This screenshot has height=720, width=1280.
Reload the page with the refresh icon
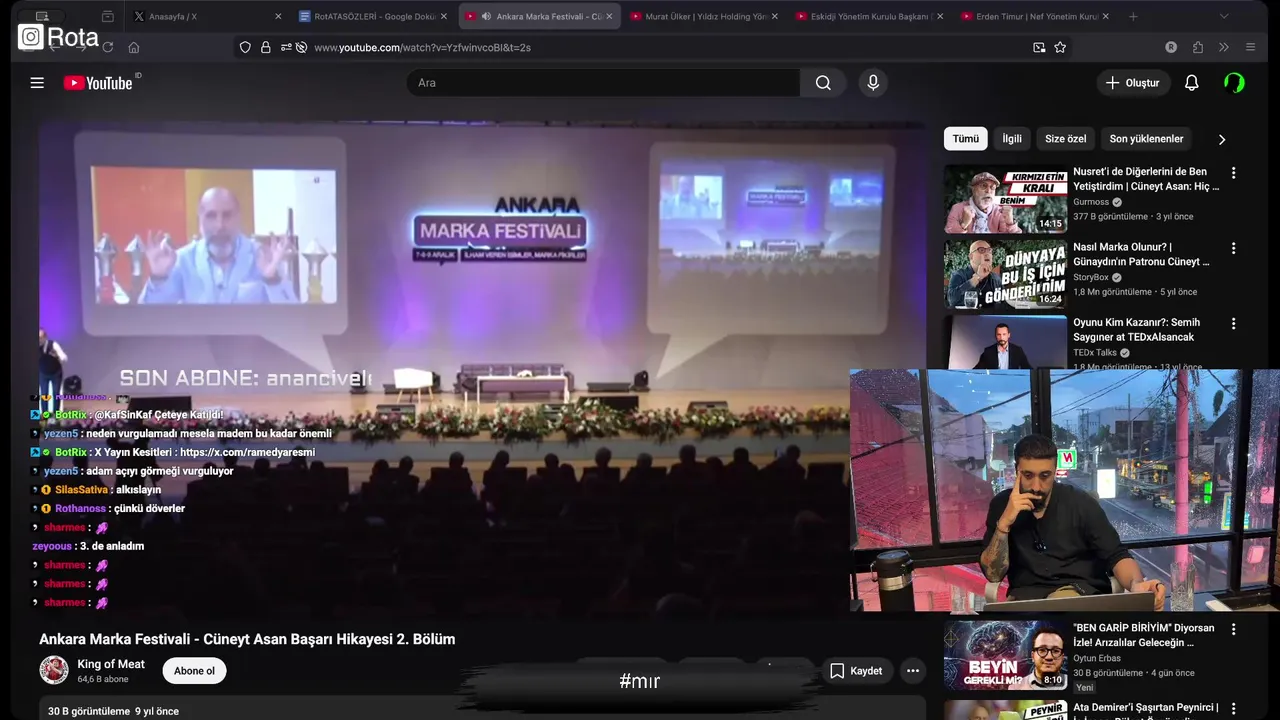tap(108, 47)
